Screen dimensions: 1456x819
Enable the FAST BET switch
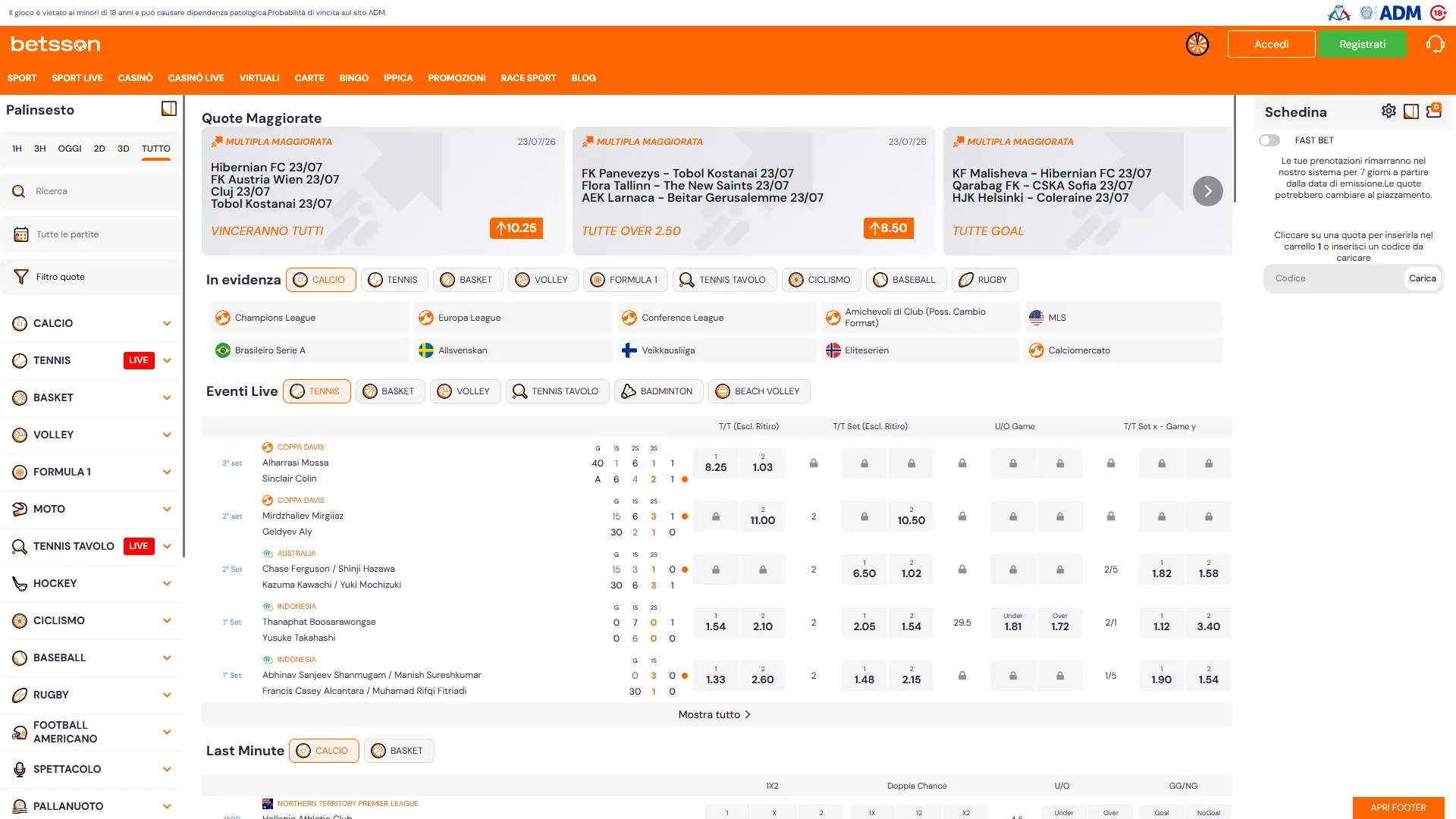coord(1269,140)
